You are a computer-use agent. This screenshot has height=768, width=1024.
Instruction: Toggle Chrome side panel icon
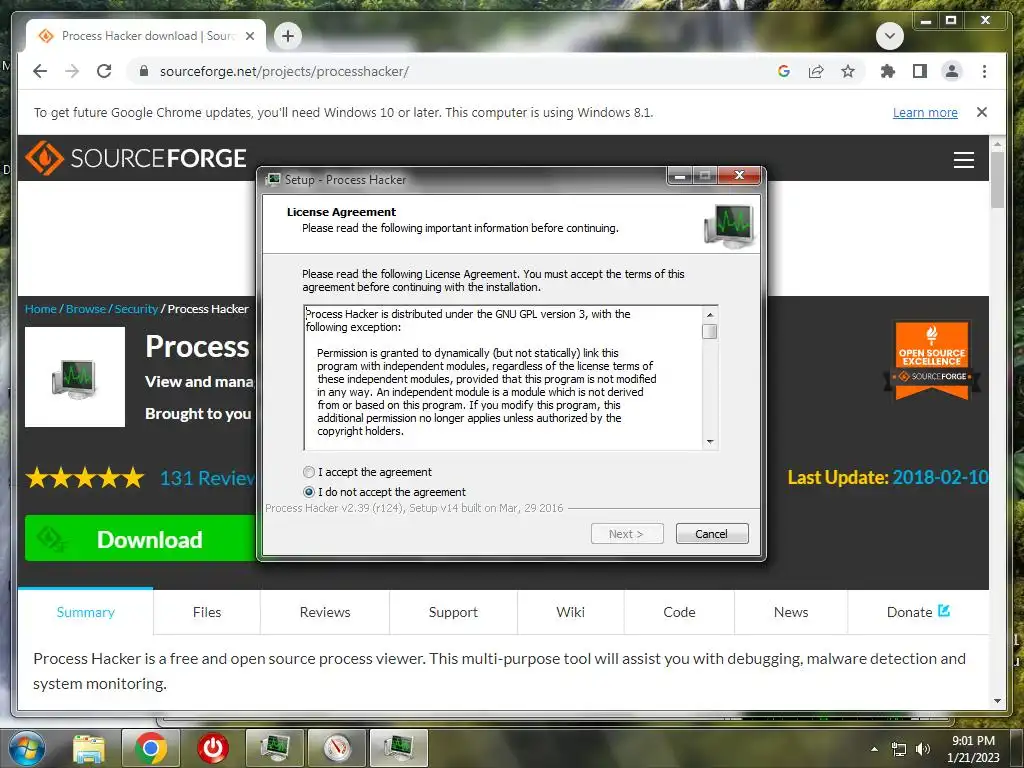tap(920, 71)
